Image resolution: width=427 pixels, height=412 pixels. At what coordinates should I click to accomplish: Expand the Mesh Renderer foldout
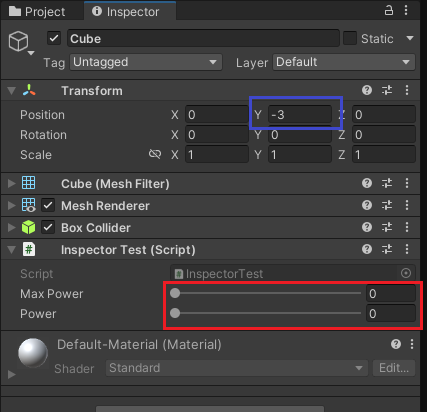point(12,205)
